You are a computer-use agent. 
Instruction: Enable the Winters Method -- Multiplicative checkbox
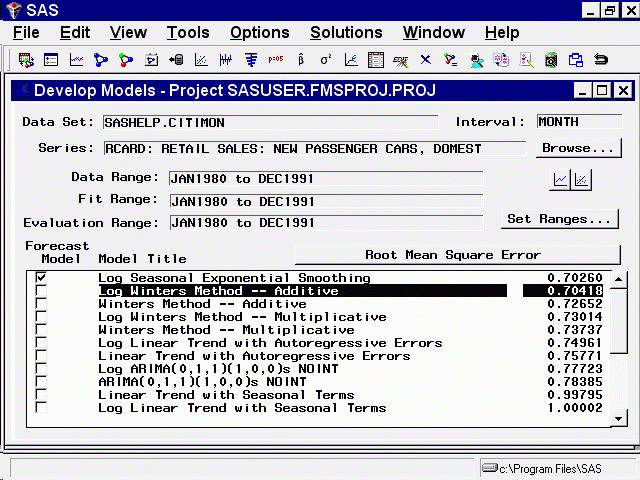click(41, 330)
